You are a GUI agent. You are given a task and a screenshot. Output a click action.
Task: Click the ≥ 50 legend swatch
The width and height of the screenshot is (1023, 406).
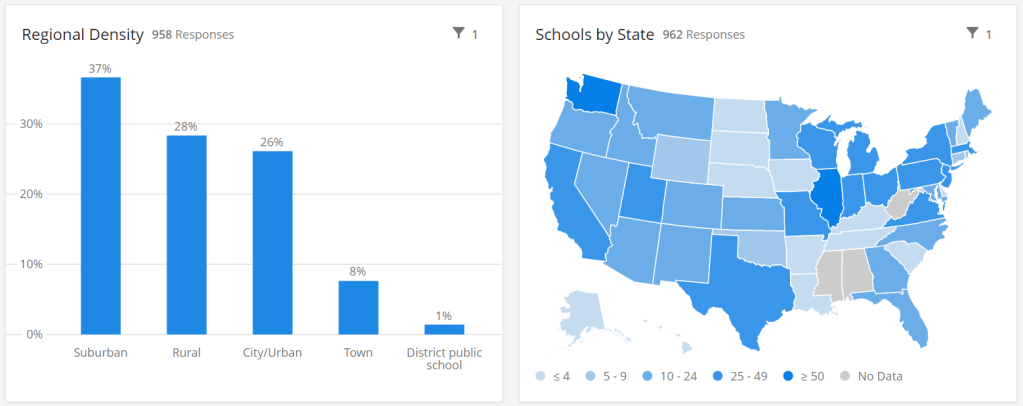point(790,376)
